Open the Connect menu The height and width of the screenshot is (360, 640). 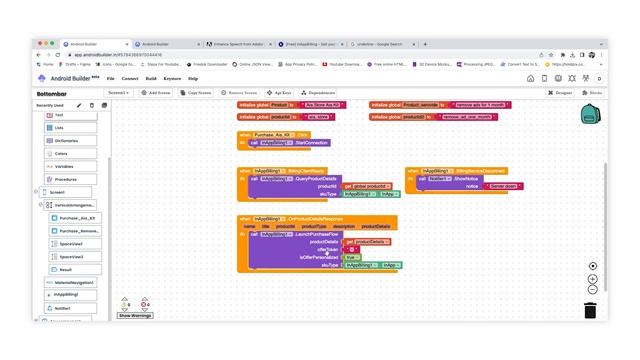pos(130,79)
